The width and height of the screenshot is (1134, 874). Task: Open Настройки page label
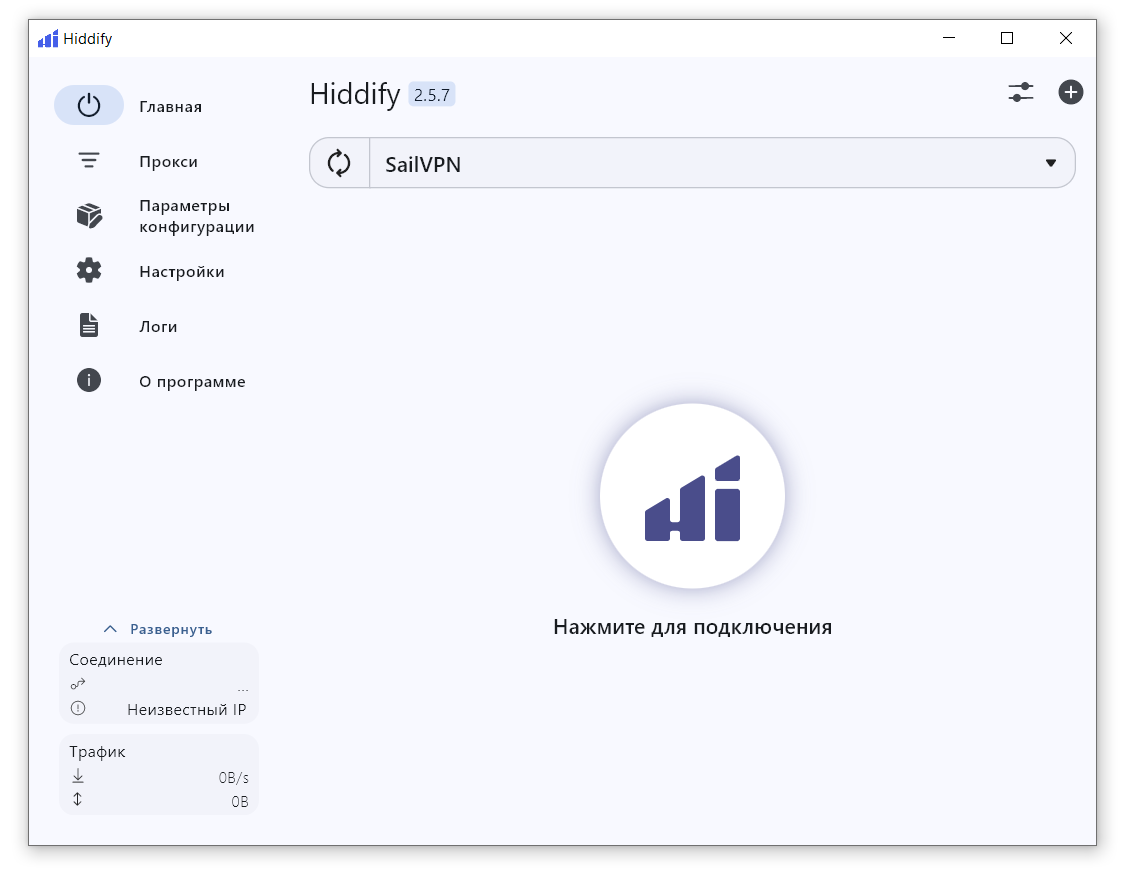pyautogui.click(x=181, y=272)
